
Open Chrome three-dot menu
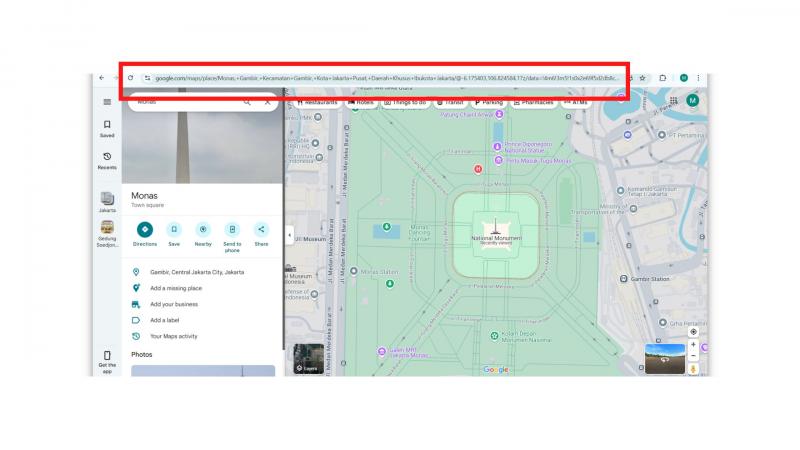(698, 78)
